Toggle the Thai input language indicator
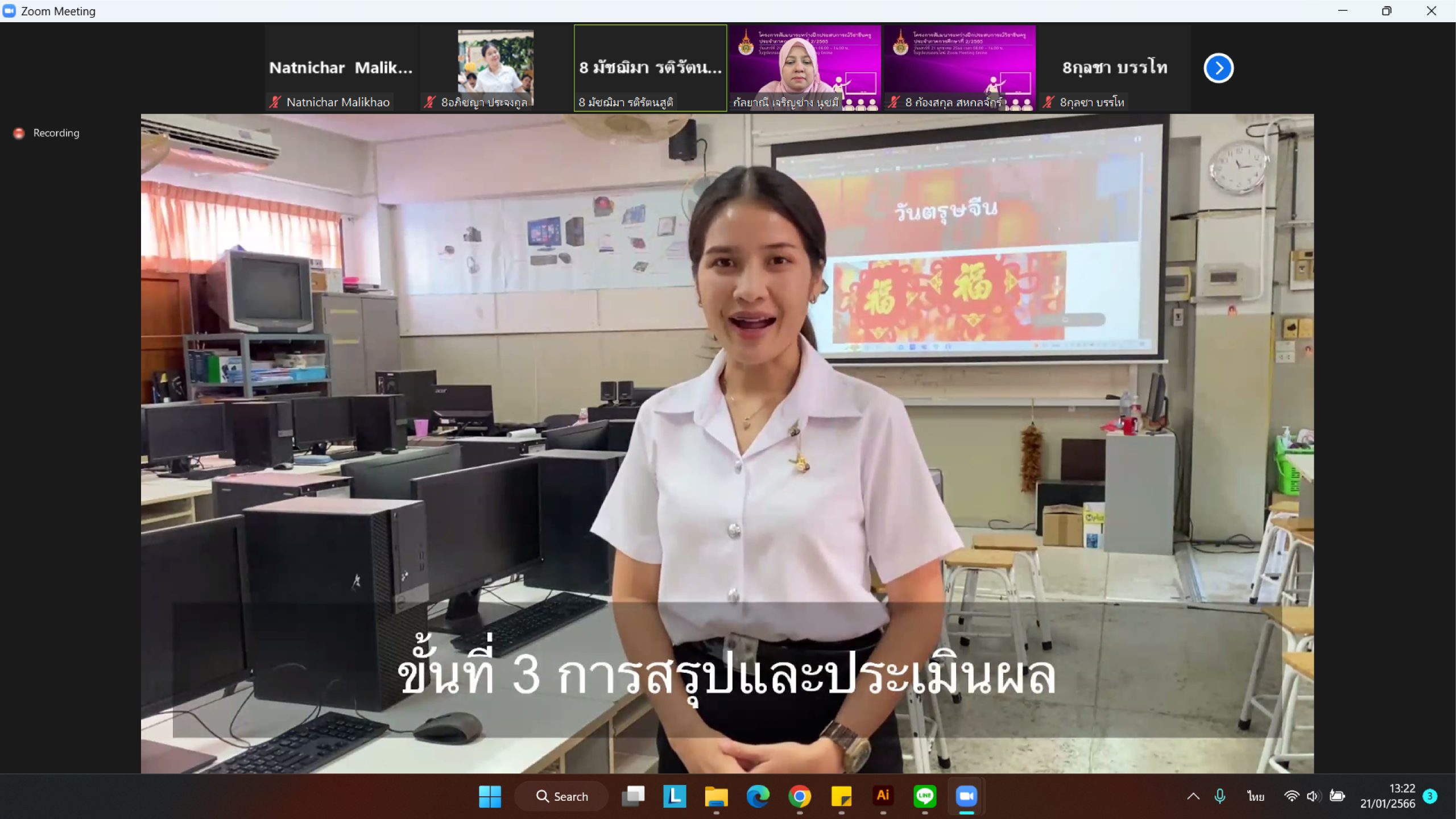Viewport: 1456px width, 819px height. point(1255,796)
